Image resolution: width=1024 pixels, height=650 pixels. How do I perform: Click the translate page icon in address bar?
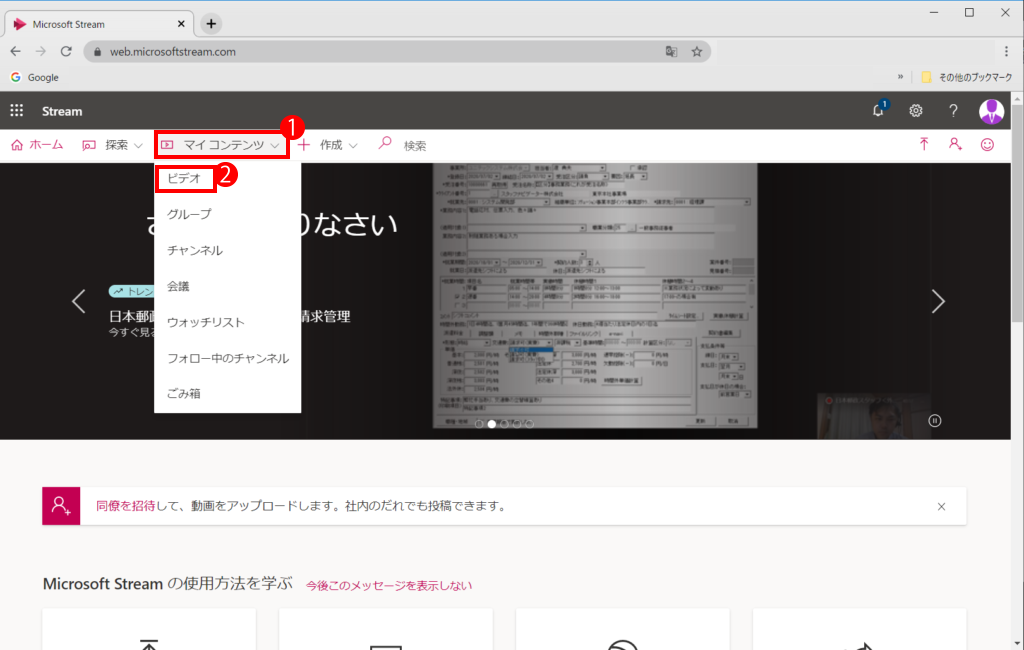pyautogui.click(x=671, y=52)
